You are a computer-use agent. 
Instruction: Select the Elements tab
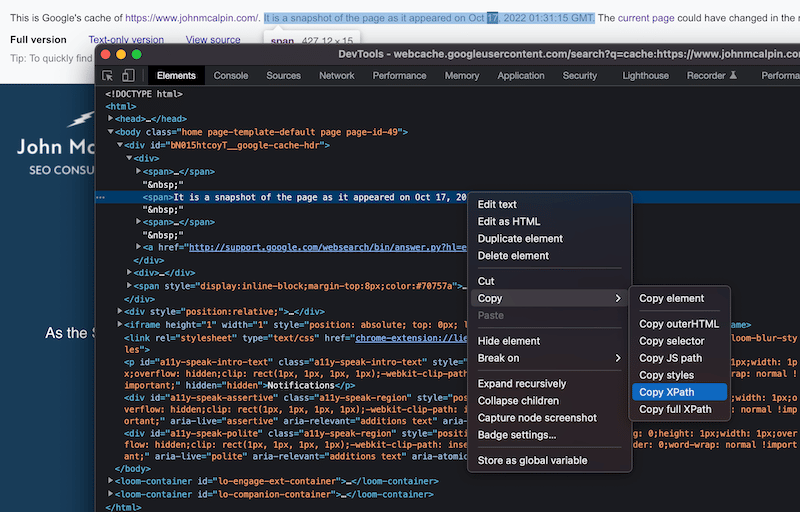pos(176,75)
